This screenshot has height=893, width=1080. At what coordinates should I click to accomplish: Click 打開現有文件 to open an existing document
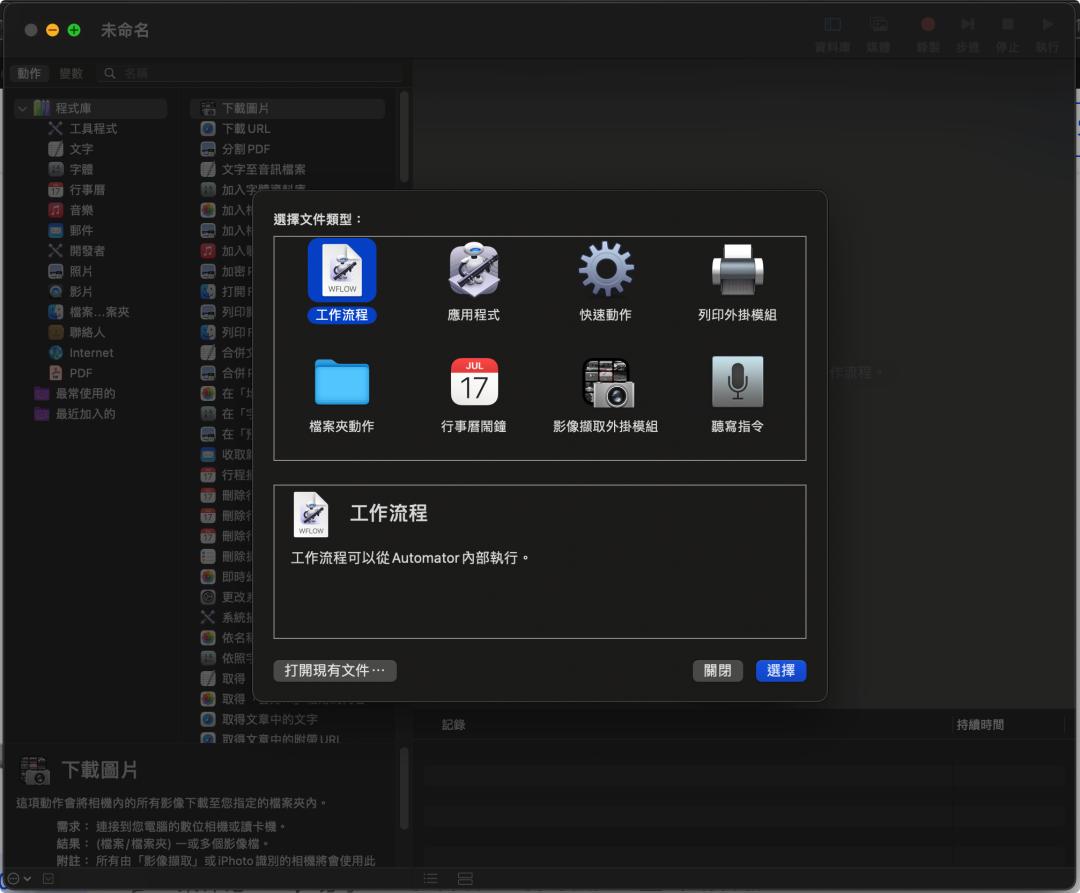(334, 671)
